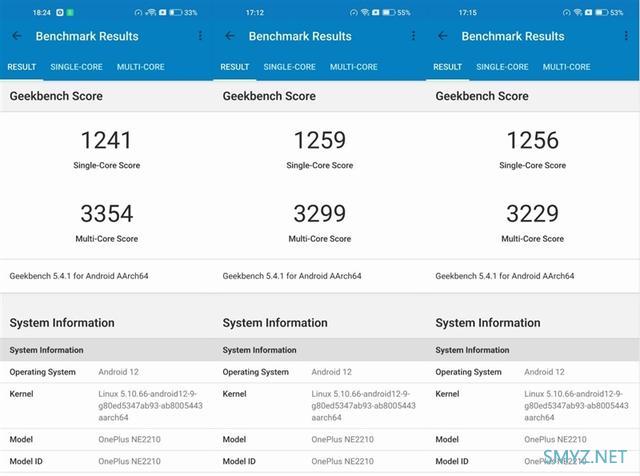Tap clock reading 18:24
Screen dimensions: 640x476
[x=42, y=13]
